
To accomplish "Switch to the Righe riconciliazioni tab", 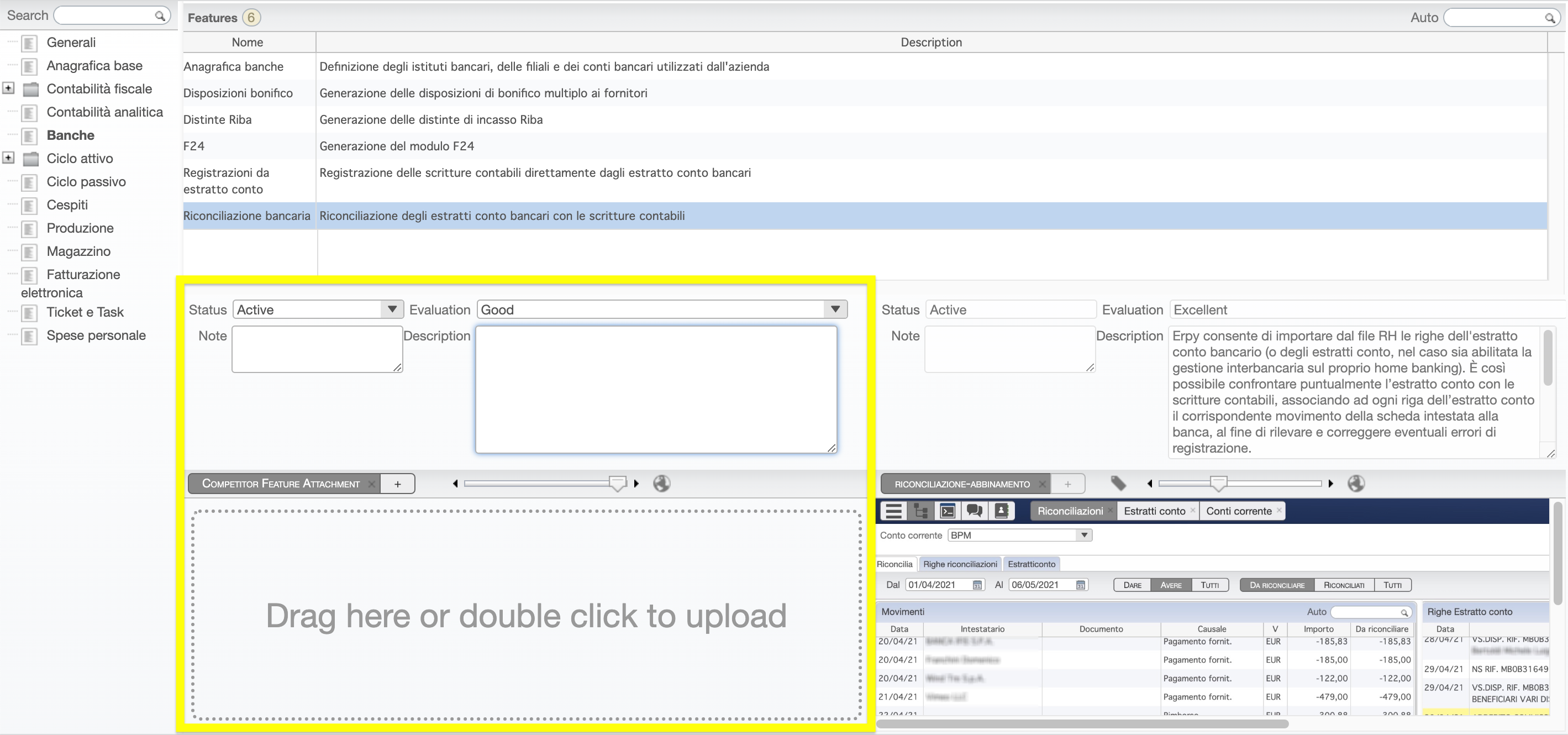I will point(960,564).
